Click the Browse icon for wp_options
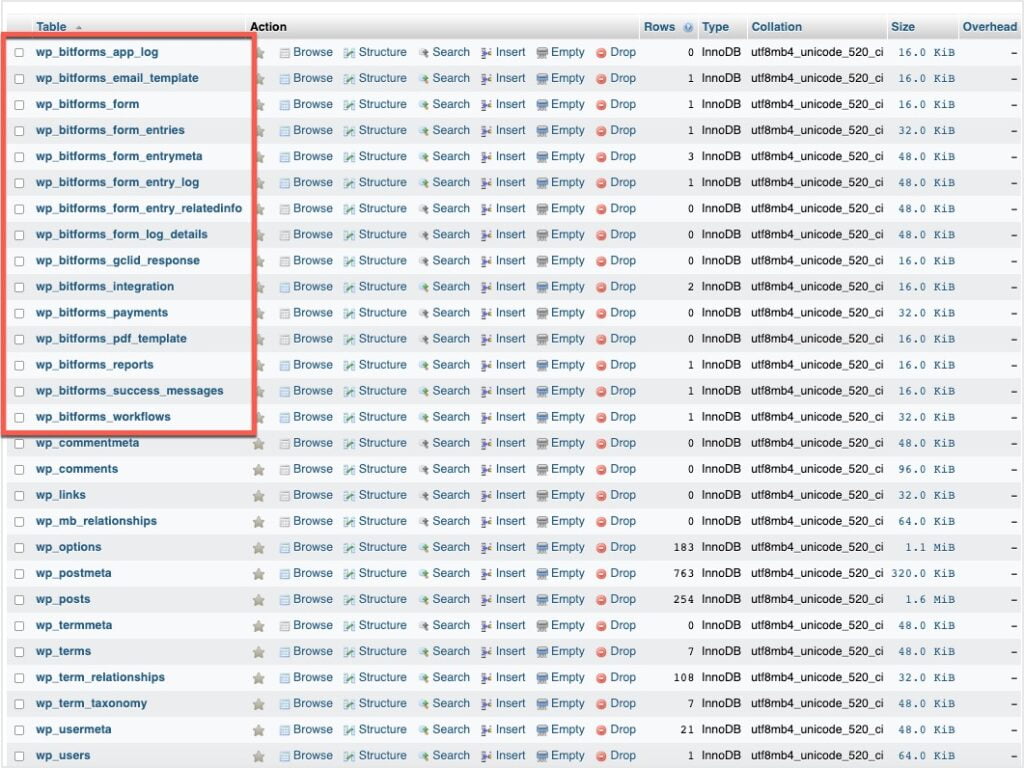This screenshot has width=1024, height=768. (x=305, y=547)
